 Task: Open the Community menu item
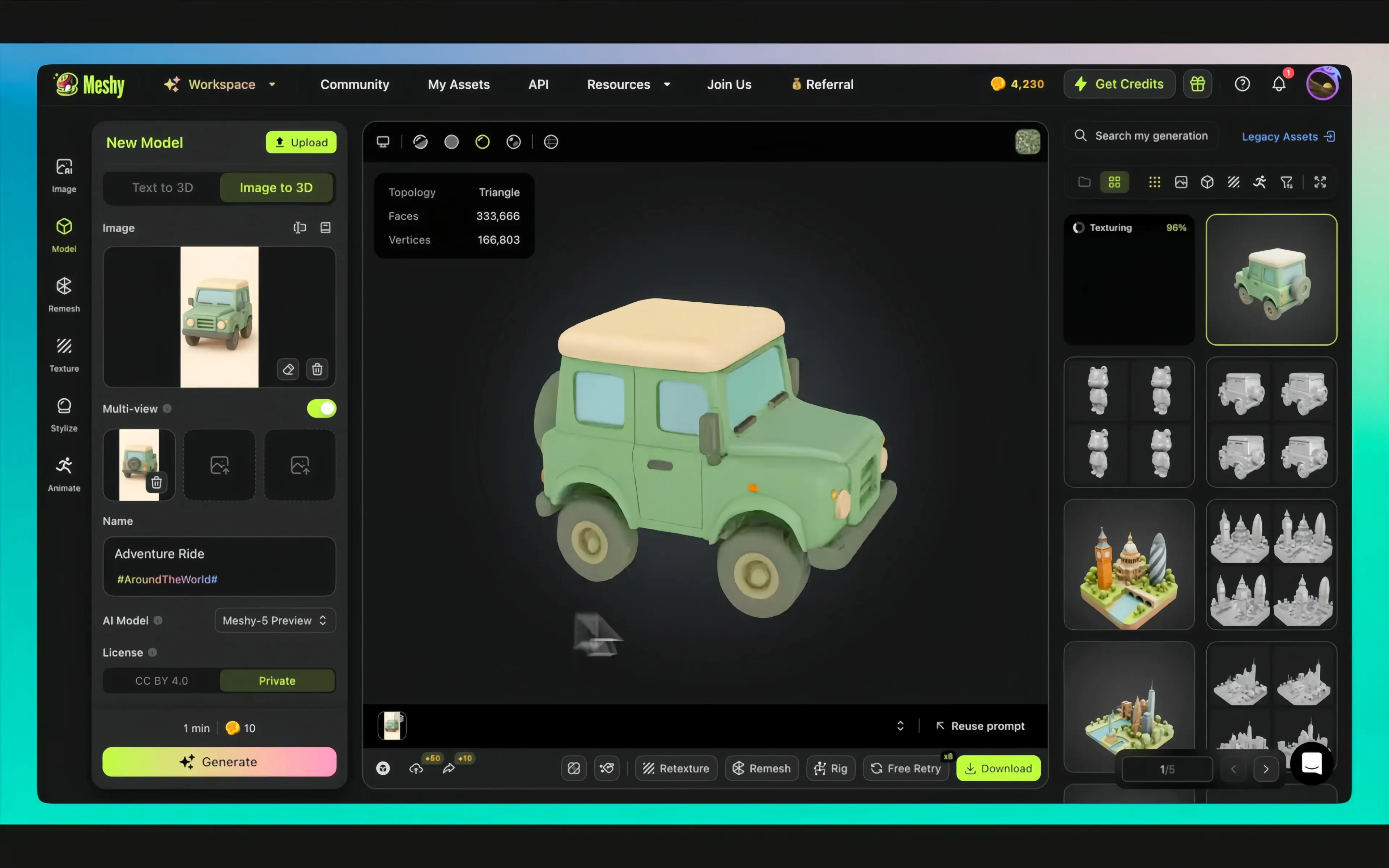click(x=354, y=84)
